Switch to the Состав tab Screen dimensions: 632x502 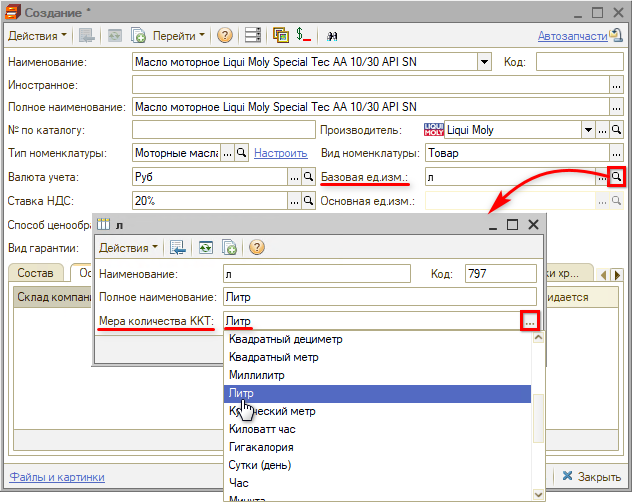coord(35,273)
